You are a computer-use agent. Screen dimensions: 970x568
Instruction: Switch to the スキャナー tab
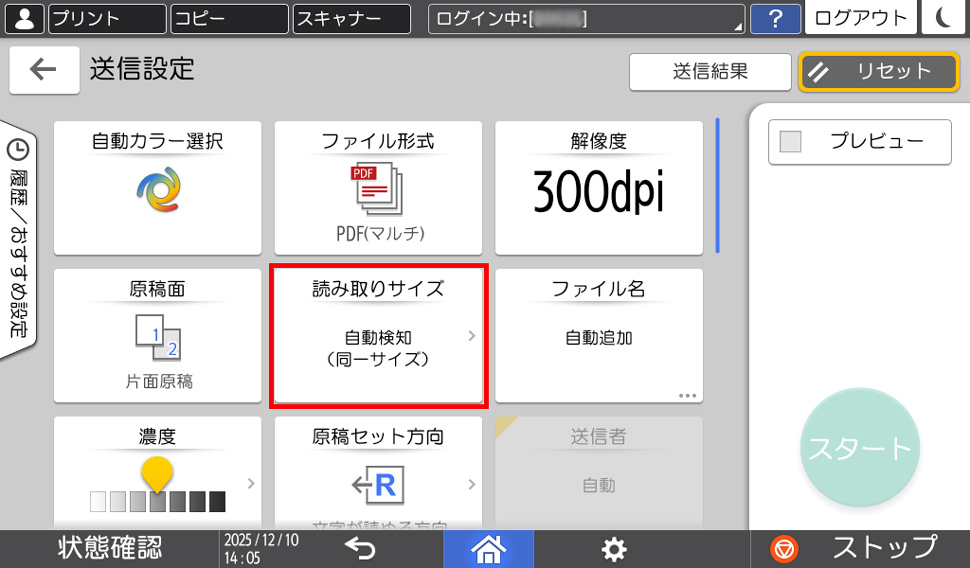pyautogui.click(x=351, y=18)
